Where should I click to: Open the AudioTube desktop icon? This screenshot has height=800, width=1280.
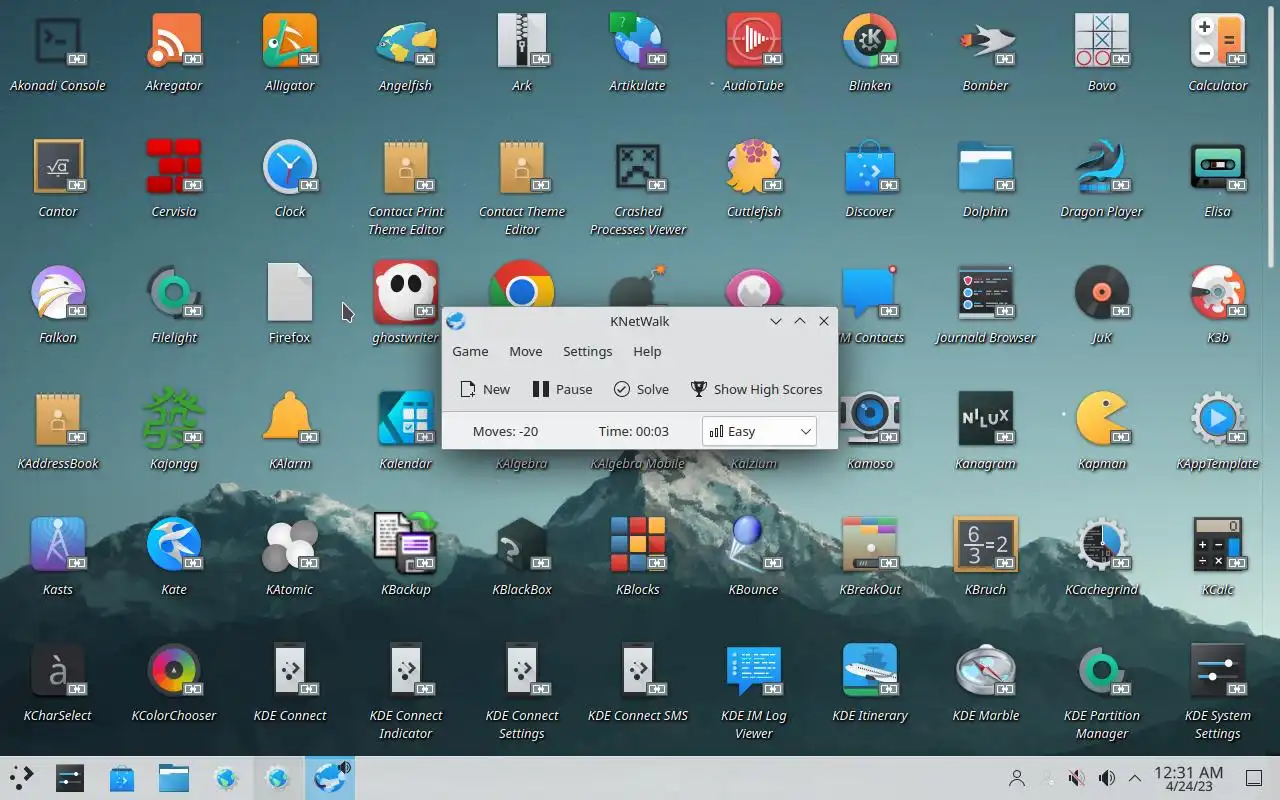[754, 52]
